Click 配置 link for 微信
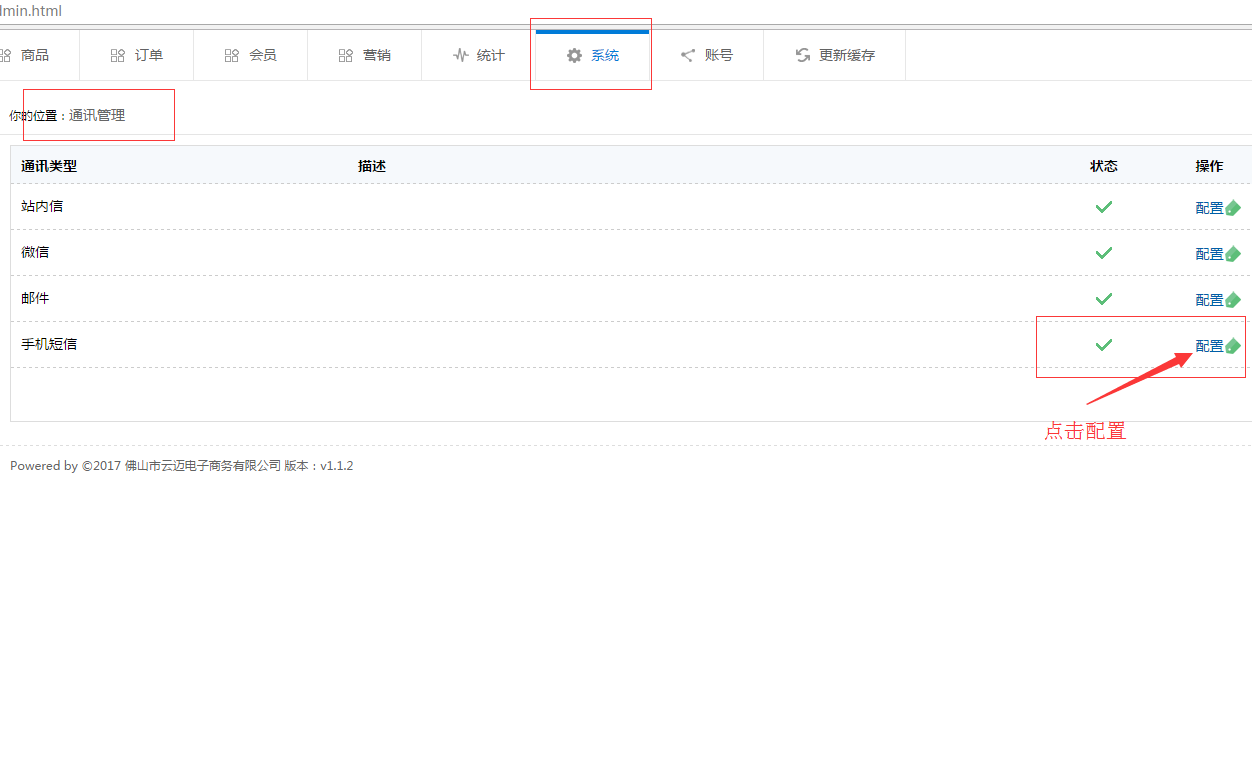Screen dimensions: 1252x774 coord(1209,254)
